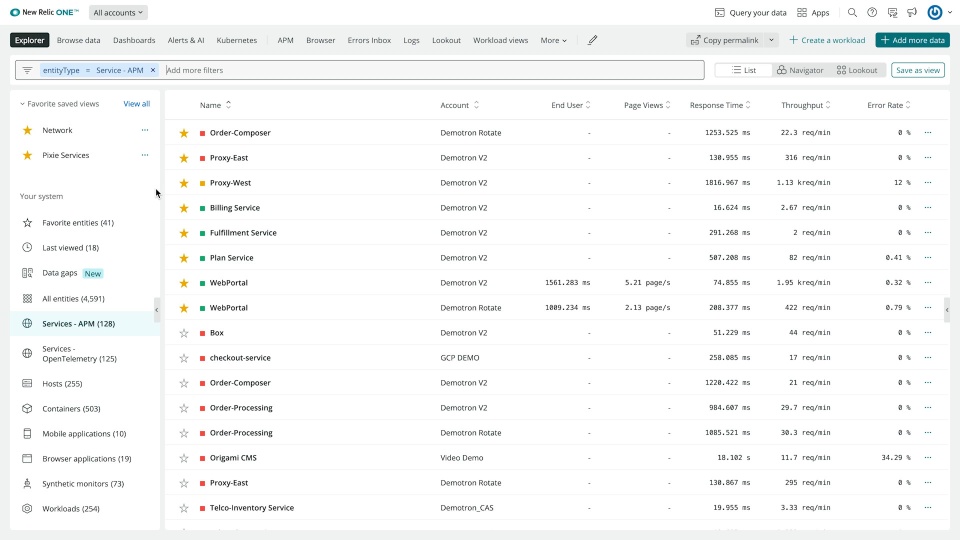
Task: Favorite the Box service star
Action: pyautogui.click(x=184, y=333)
